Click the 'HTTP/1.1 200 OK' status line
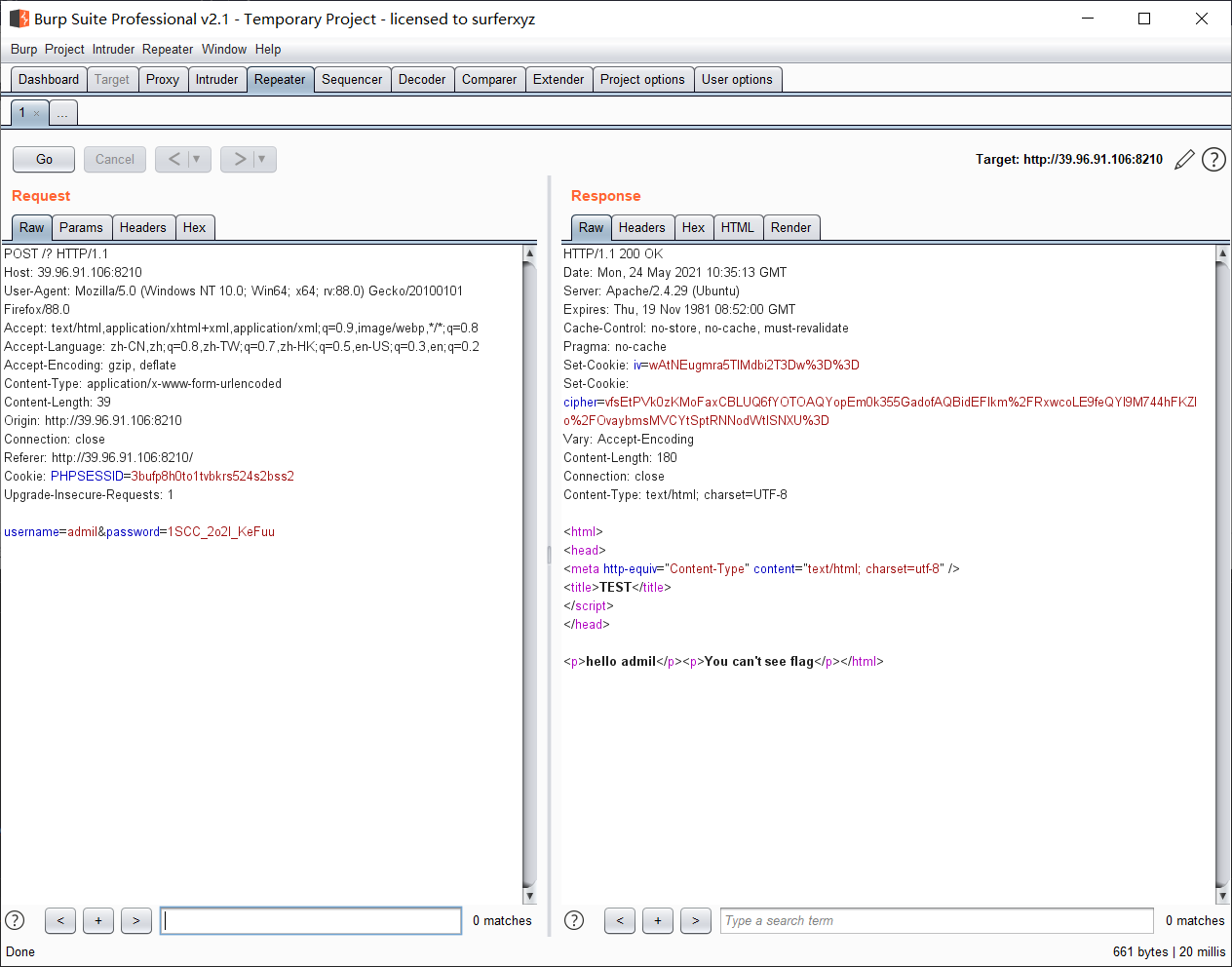Viewport: 1232px width, 967px height. (x=613, y=253)
